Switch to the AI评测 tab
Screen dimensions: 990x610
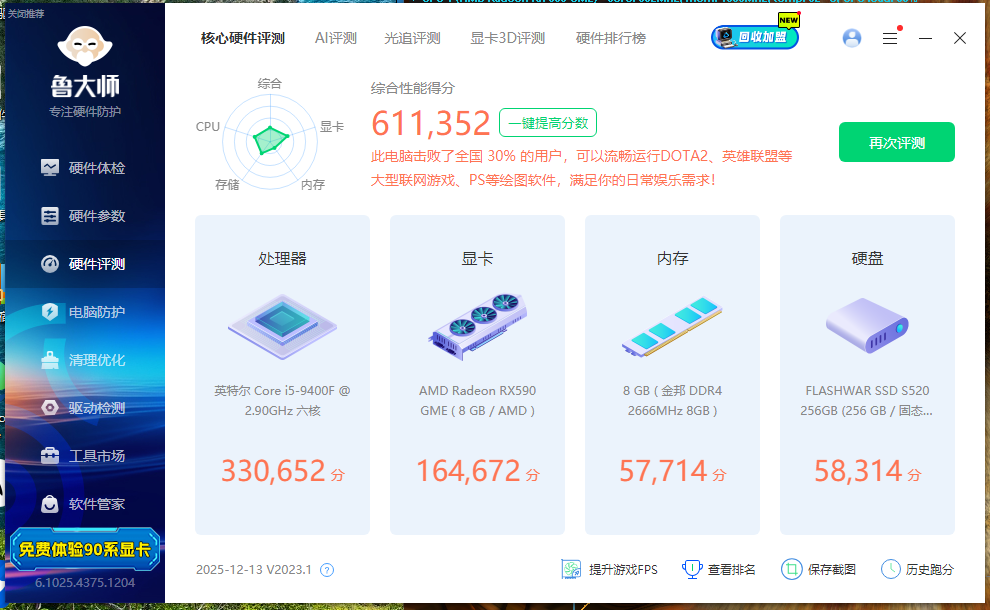click(x=335, y=38)
